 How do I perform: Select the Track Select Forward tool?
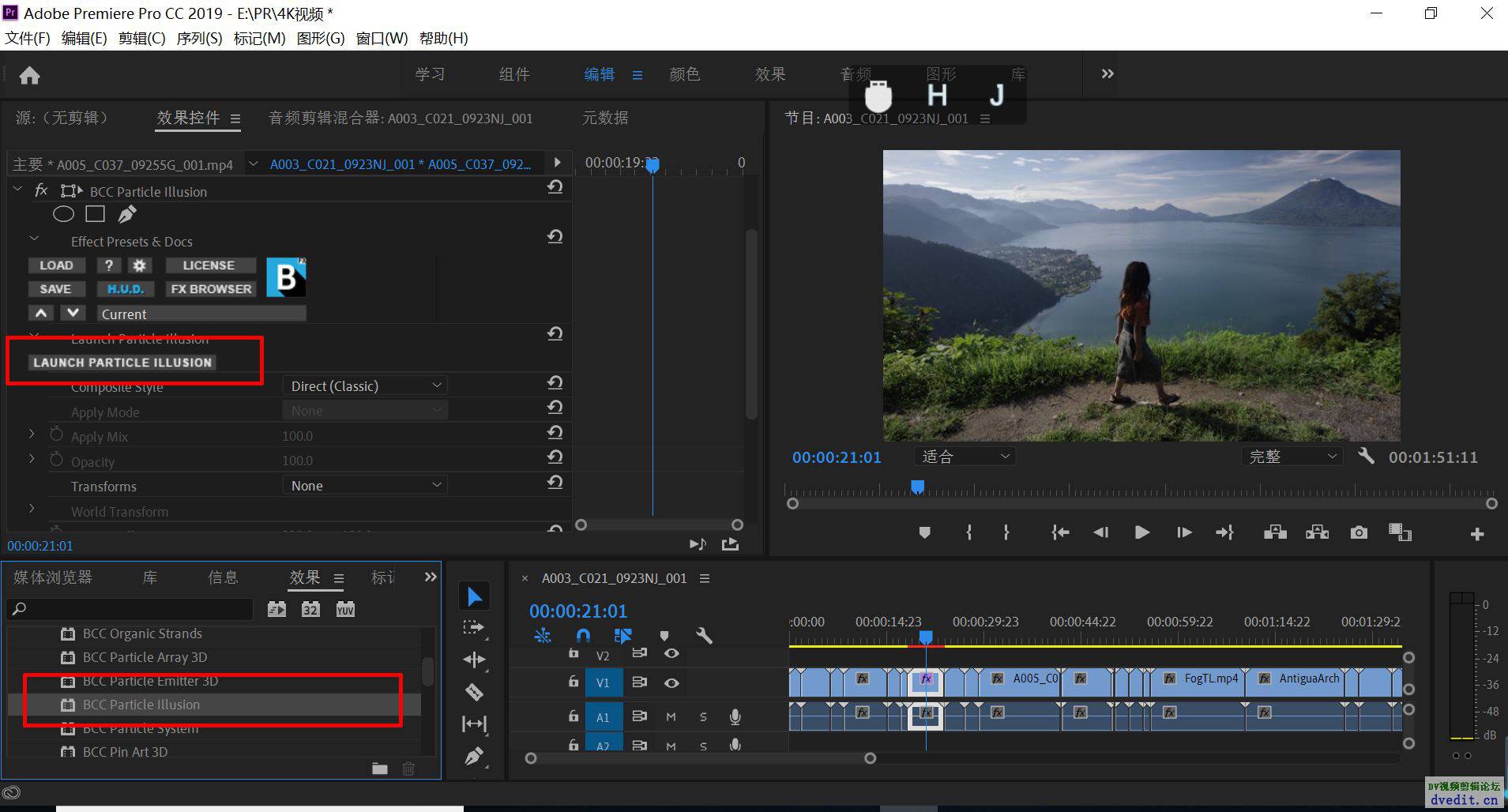pyautogui.click(x=474, y=628)
